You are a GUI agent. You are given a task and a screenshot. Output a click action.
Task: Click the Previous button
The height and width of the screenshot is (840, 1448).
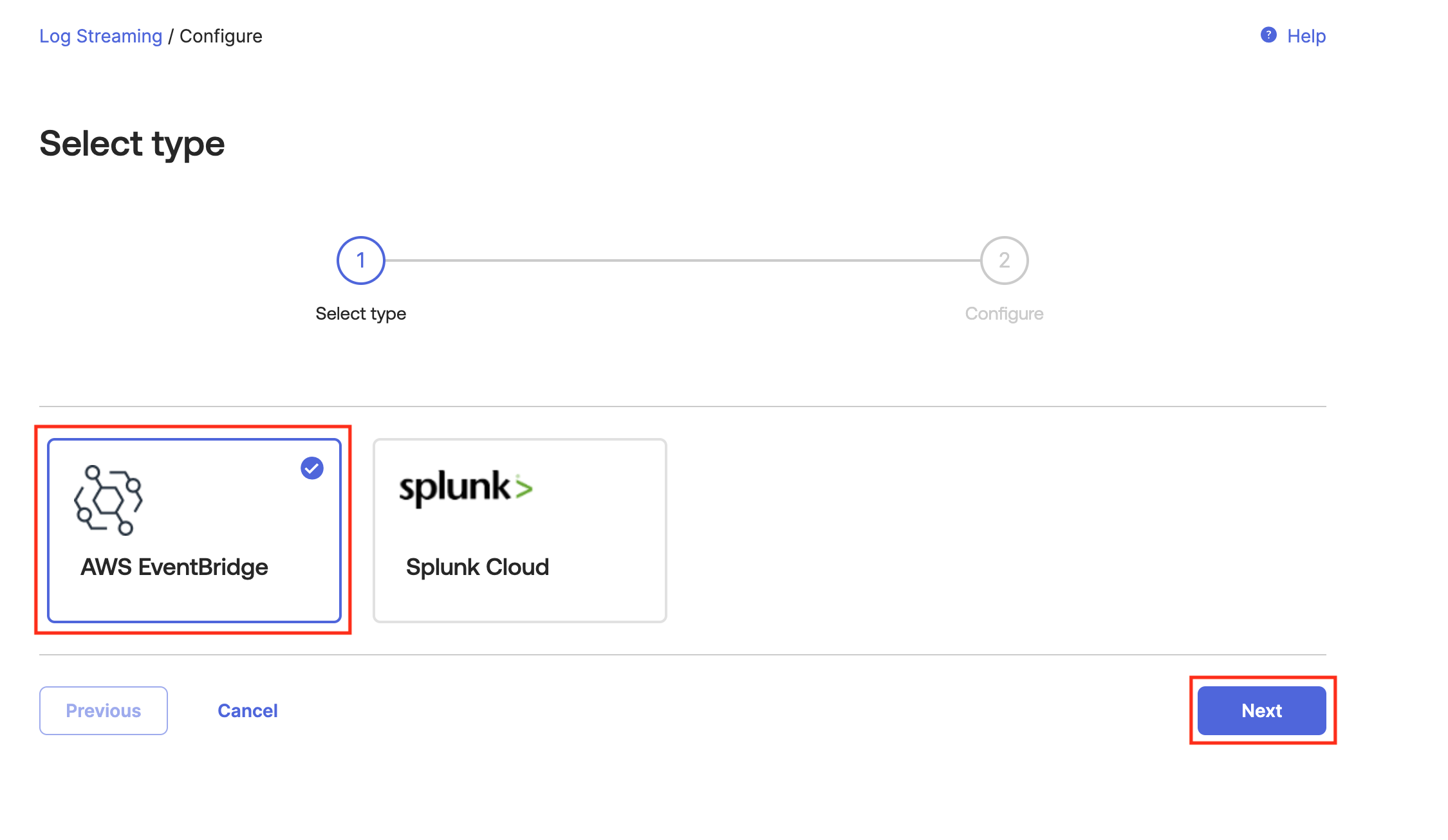click(x=104, y=711)
